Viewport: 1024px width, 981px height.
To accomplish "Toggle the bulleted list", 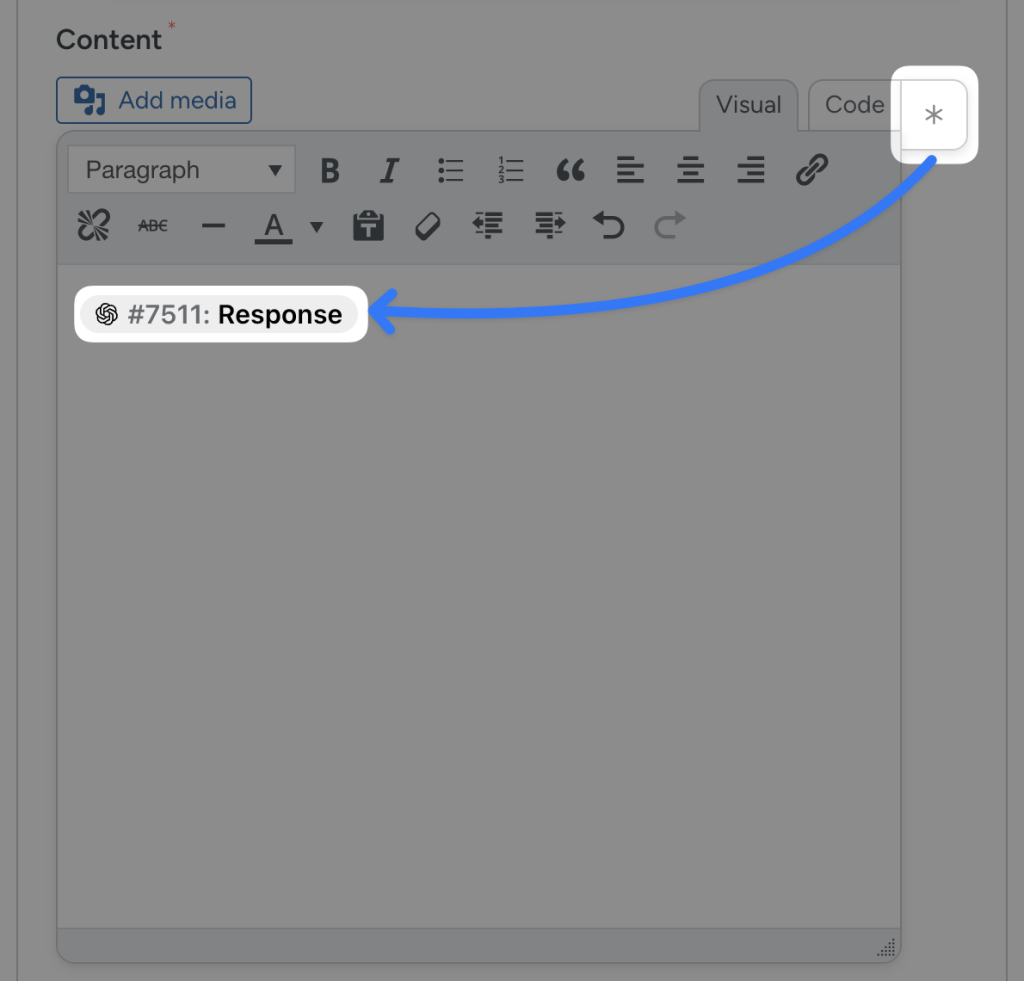I will click(x=450, y=170).
